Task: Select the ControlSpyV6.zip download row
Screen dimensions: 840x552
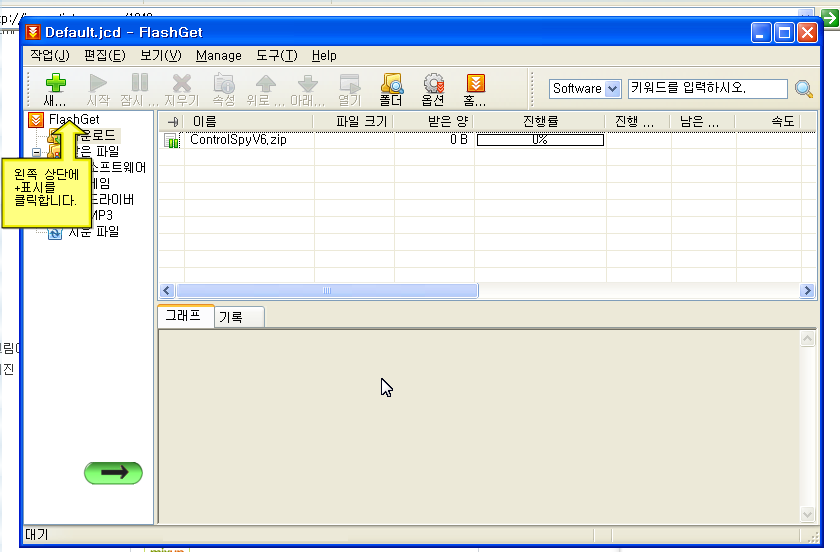Action: (x=250, y=140)
